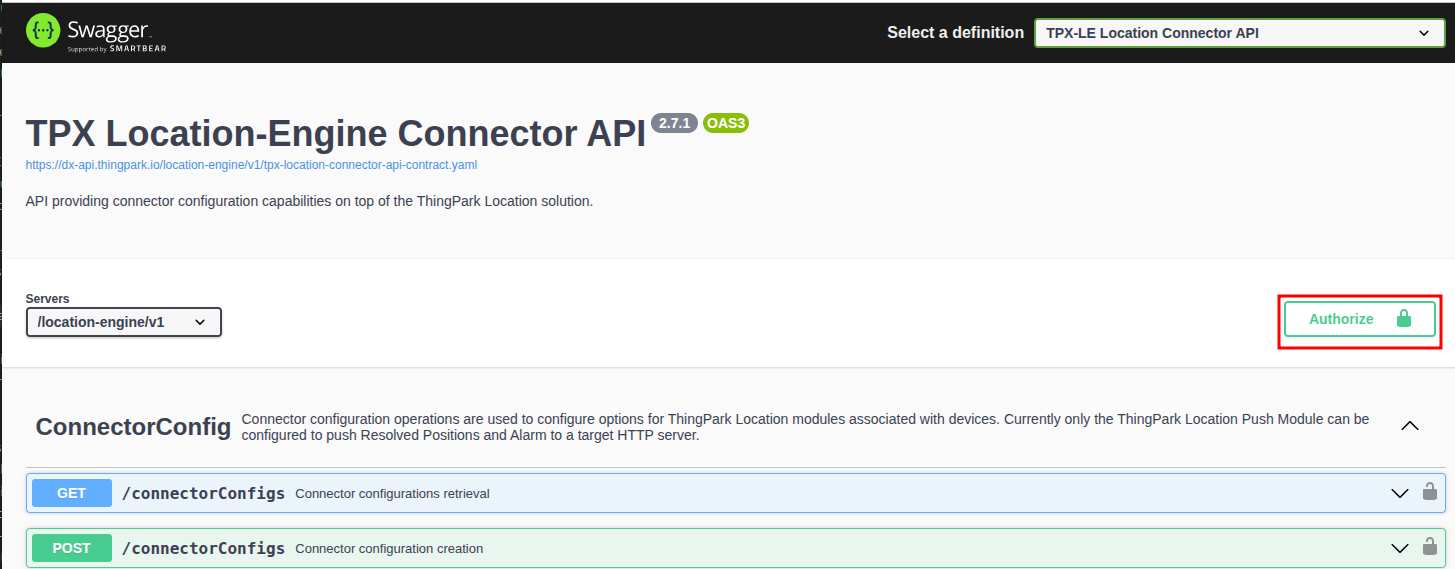Click the Authorize button
Image resolution: width=1455 pixels, height=569 pixels.
point(1360,319)
